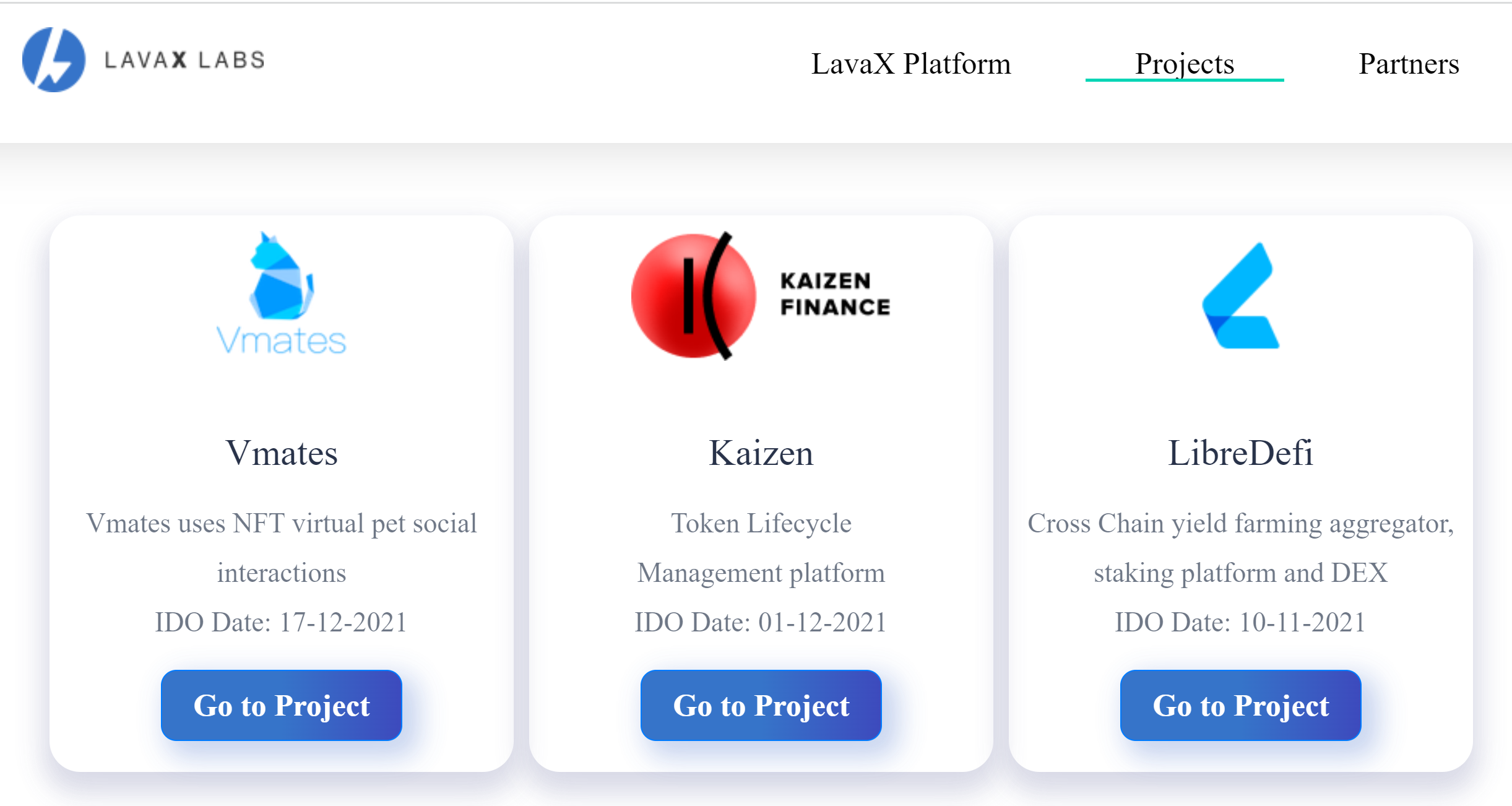
Task: Open the LavaX Platform menu item
Action: 911,64
